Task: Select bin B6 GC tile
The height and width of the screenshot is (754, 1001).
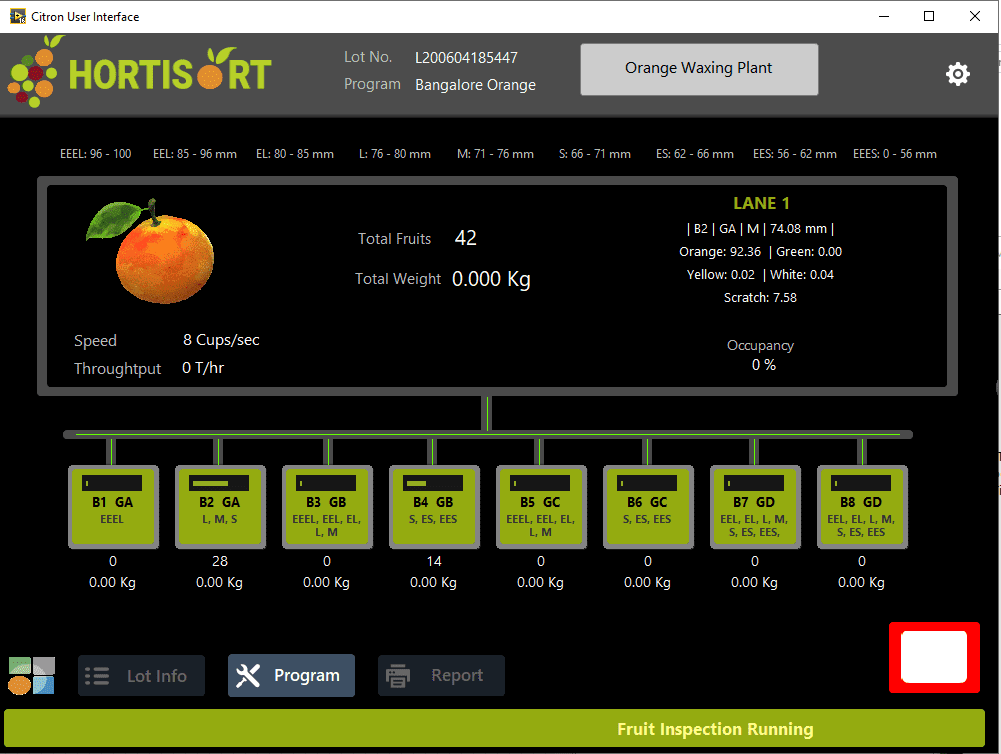Action: pos(648,506)
